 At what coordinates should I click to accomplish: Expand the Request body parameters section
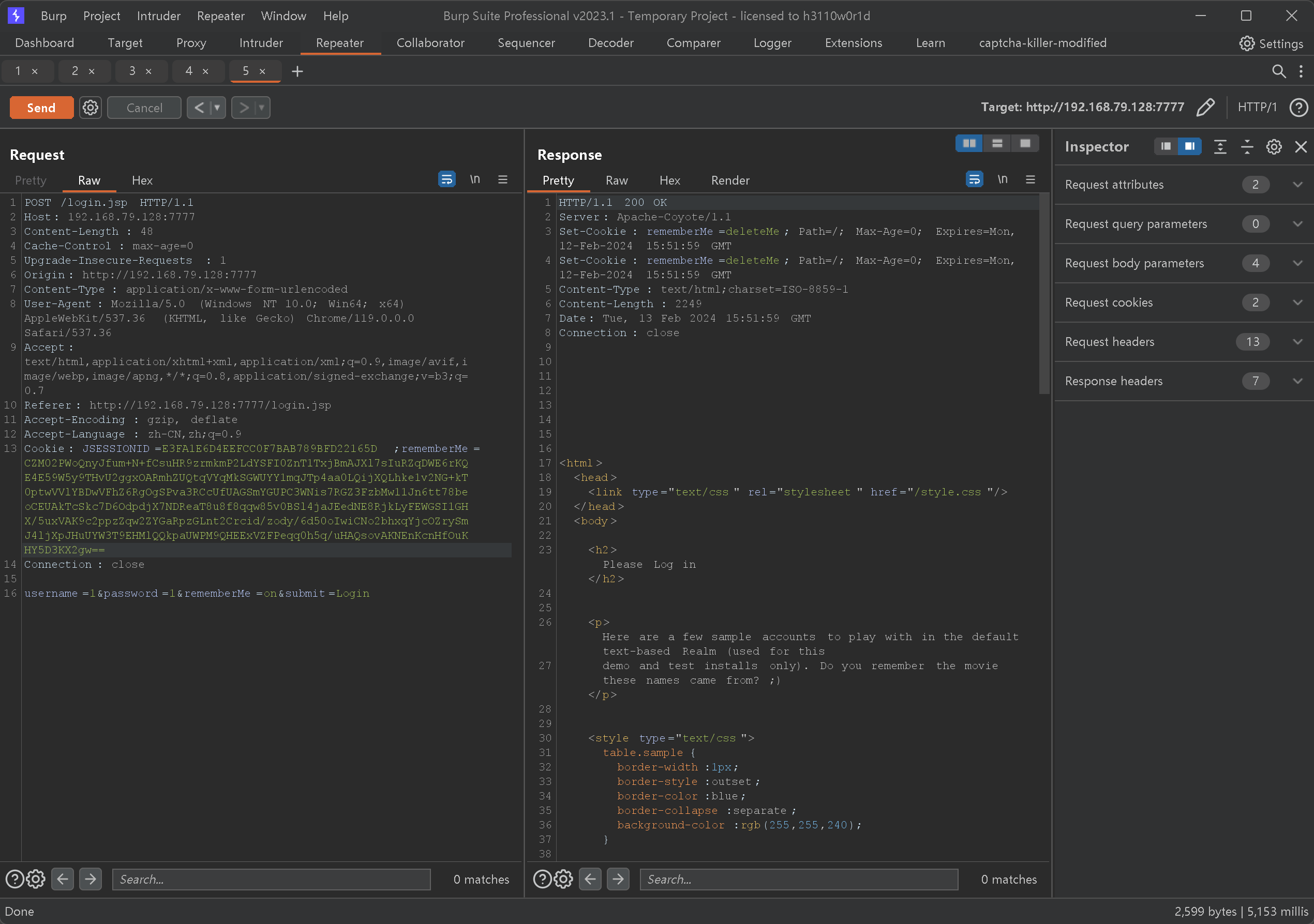1297,263
